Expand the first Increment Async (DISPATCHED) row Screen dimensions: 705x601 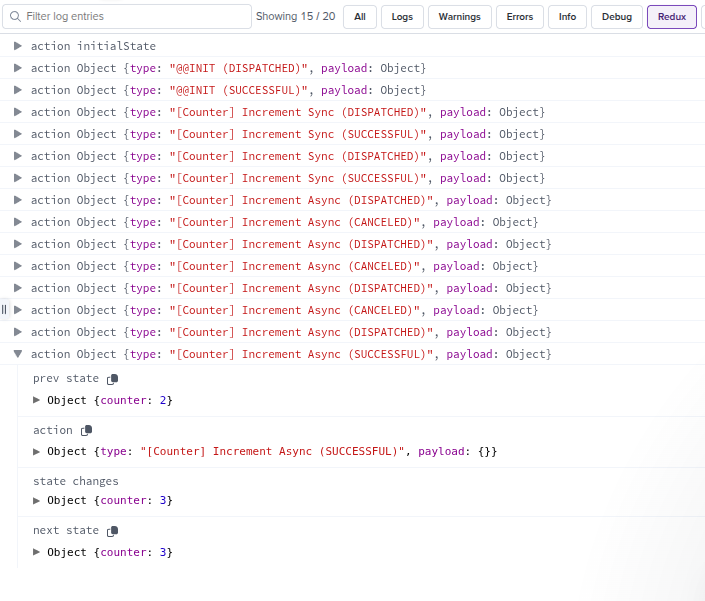18,200
